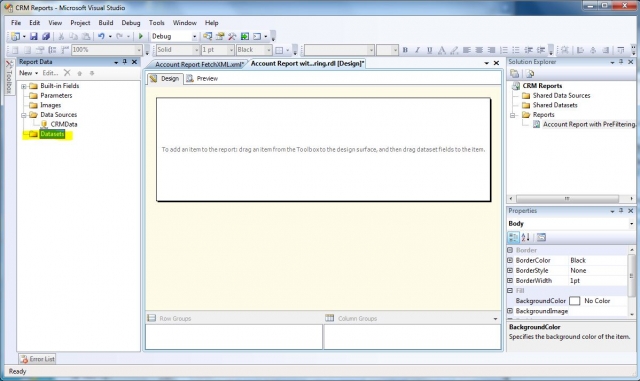Screen dimensions: 640x381
Task: Switch Properties to Alphabetical sort
Action: tap(526, 237)
